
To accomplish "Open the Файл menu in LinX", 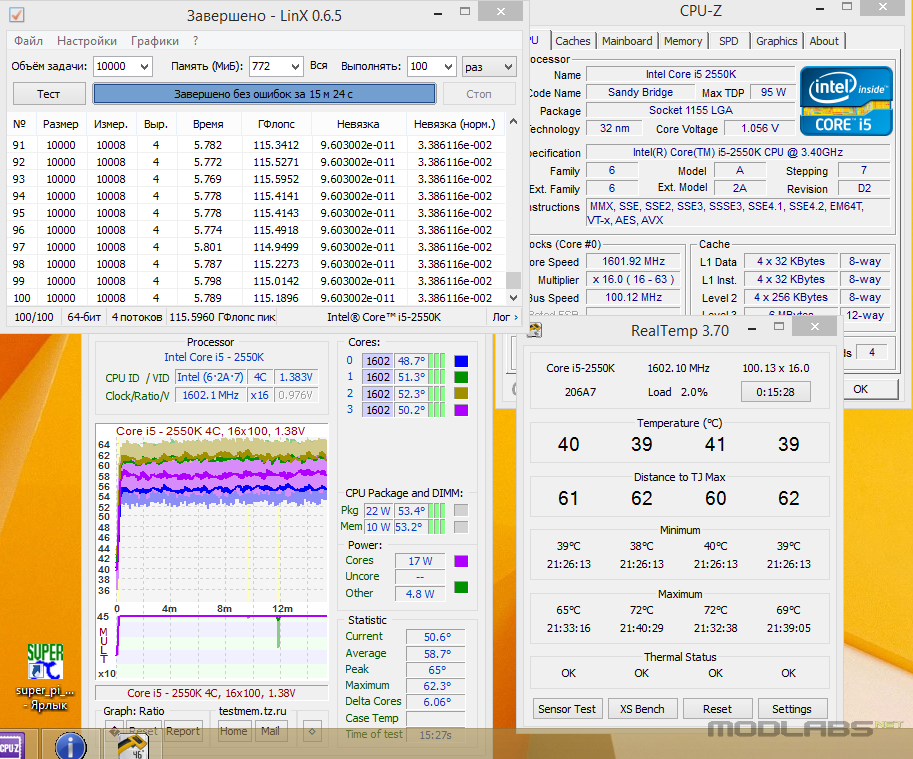I will tap(29, 41).
